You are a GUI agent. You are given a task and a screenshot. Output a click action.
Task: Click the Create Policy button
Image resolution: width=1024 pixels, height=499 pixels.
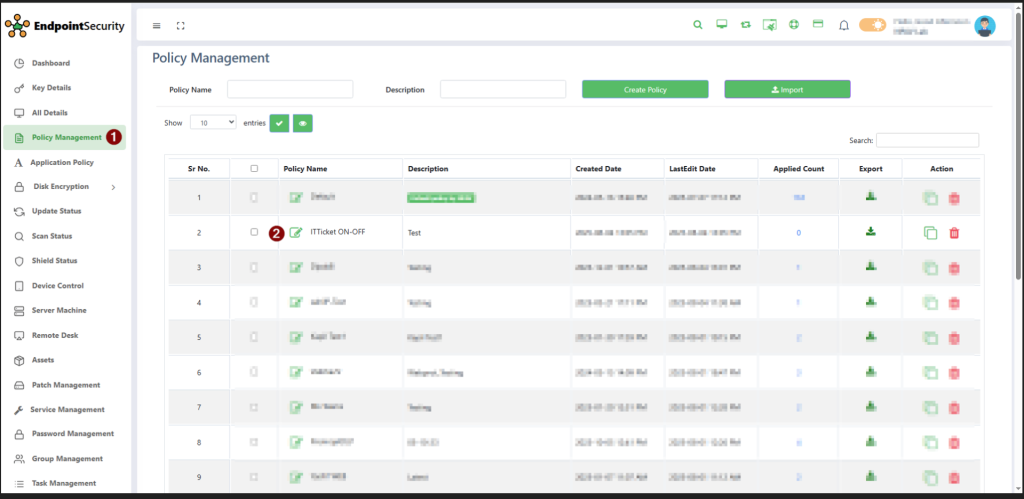[645, 90]
